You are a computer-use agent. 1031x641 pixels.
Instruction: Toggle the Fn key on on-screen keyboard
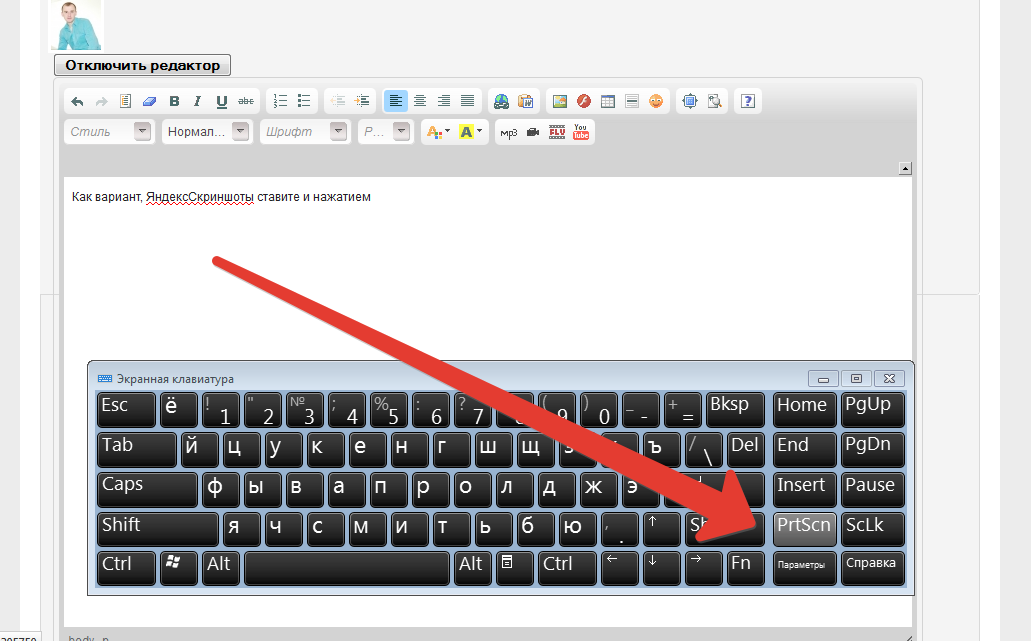pyautogui.click(x=746, y=569)
